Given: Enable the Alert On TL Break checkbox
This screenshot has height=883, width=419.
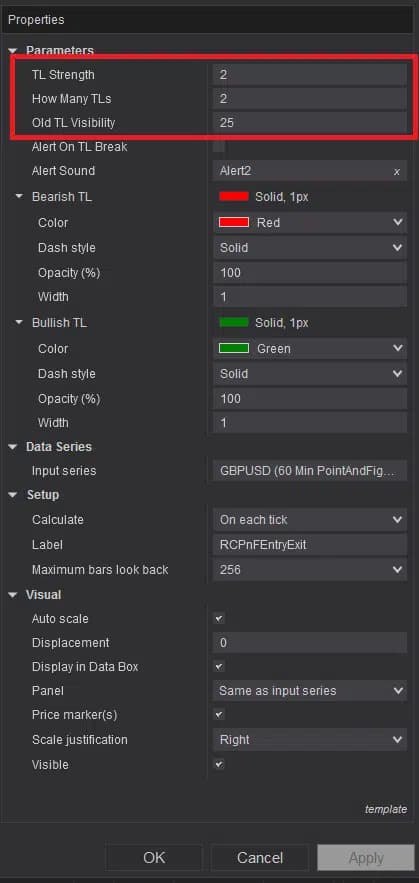Looking at the screenshot, I should point(219,147).
